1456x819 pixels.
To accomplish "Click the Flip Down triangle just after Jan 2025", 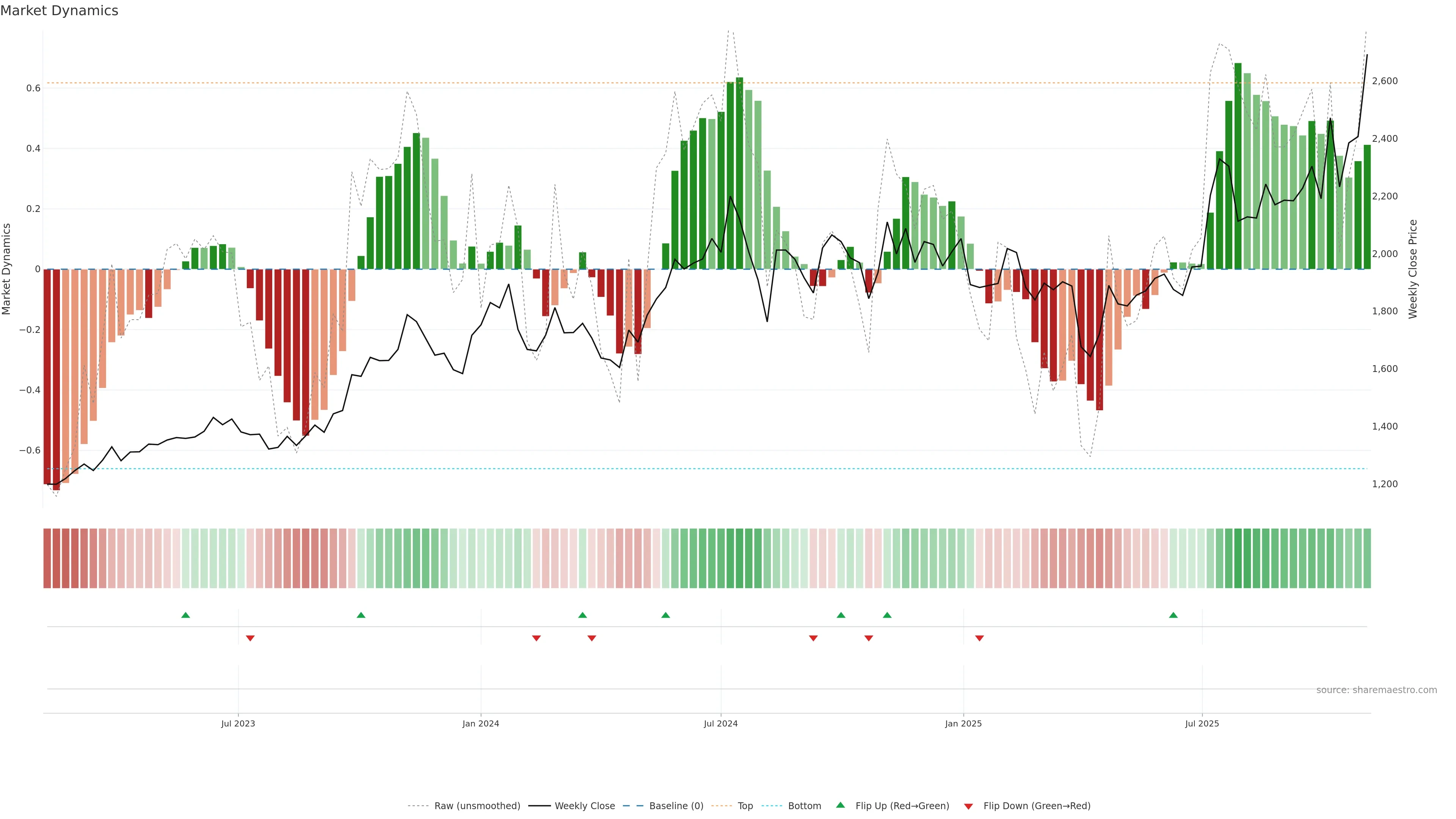I will coord(979,638).
